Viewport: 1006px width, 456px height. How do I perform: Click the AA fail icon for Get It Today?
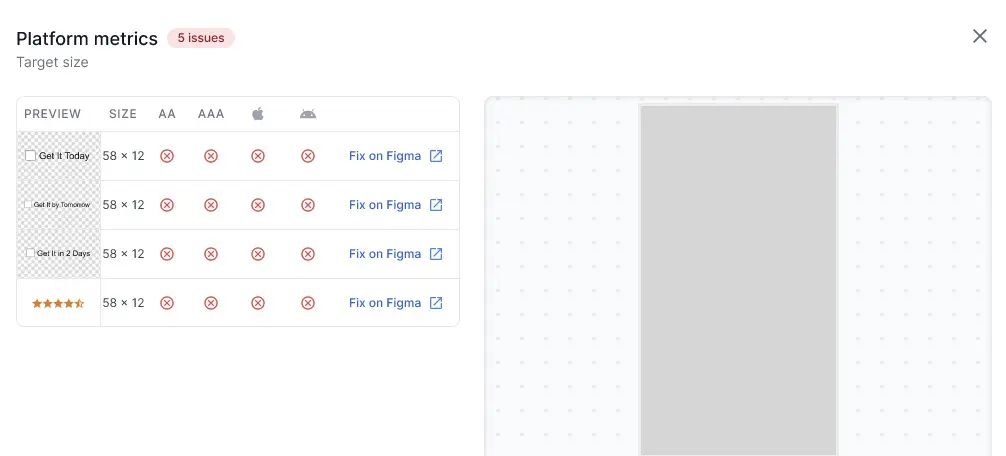[x=167, y=156]
